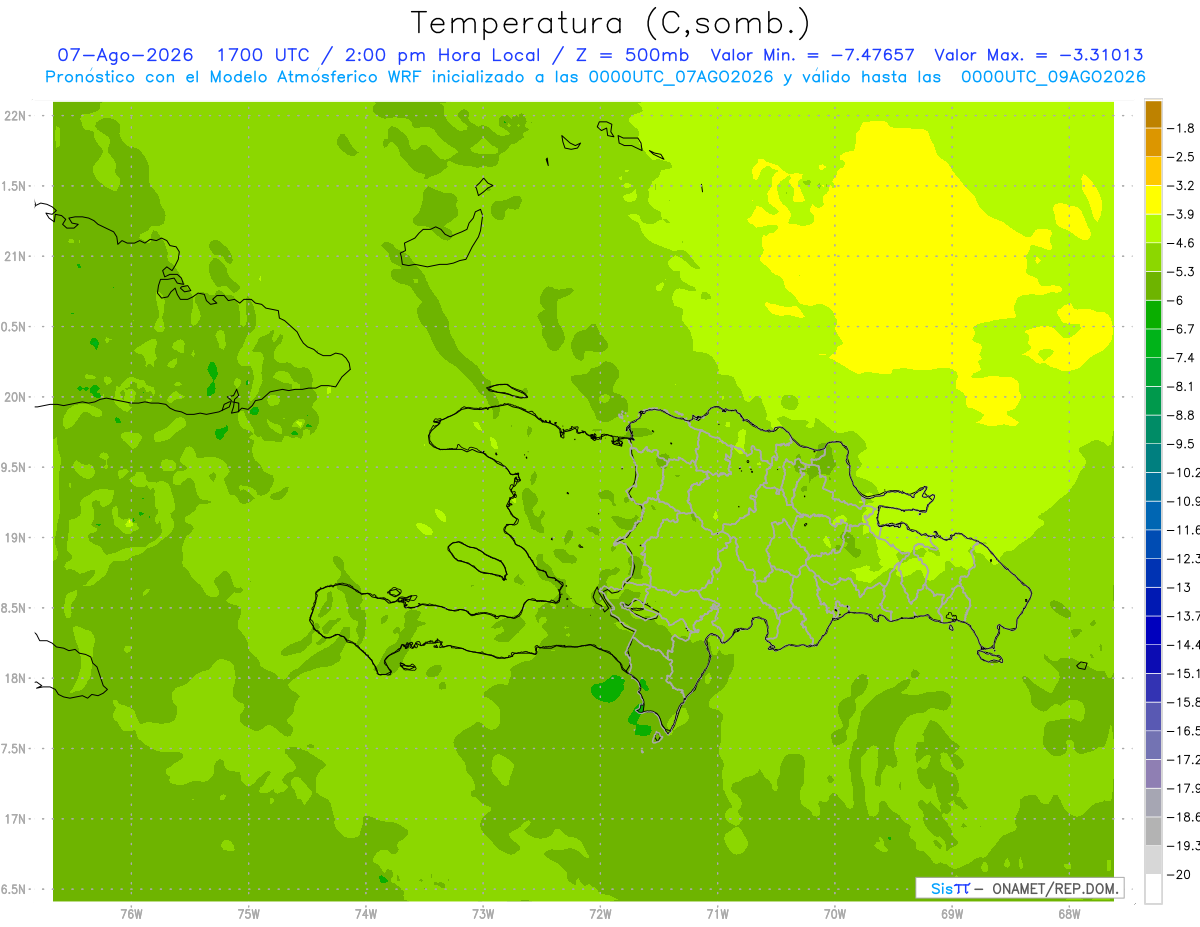The width and height of the screenshot is (1200, 927).
Task: Select the date text "07-Ago-2026"
Action: [x=125, y=56]
